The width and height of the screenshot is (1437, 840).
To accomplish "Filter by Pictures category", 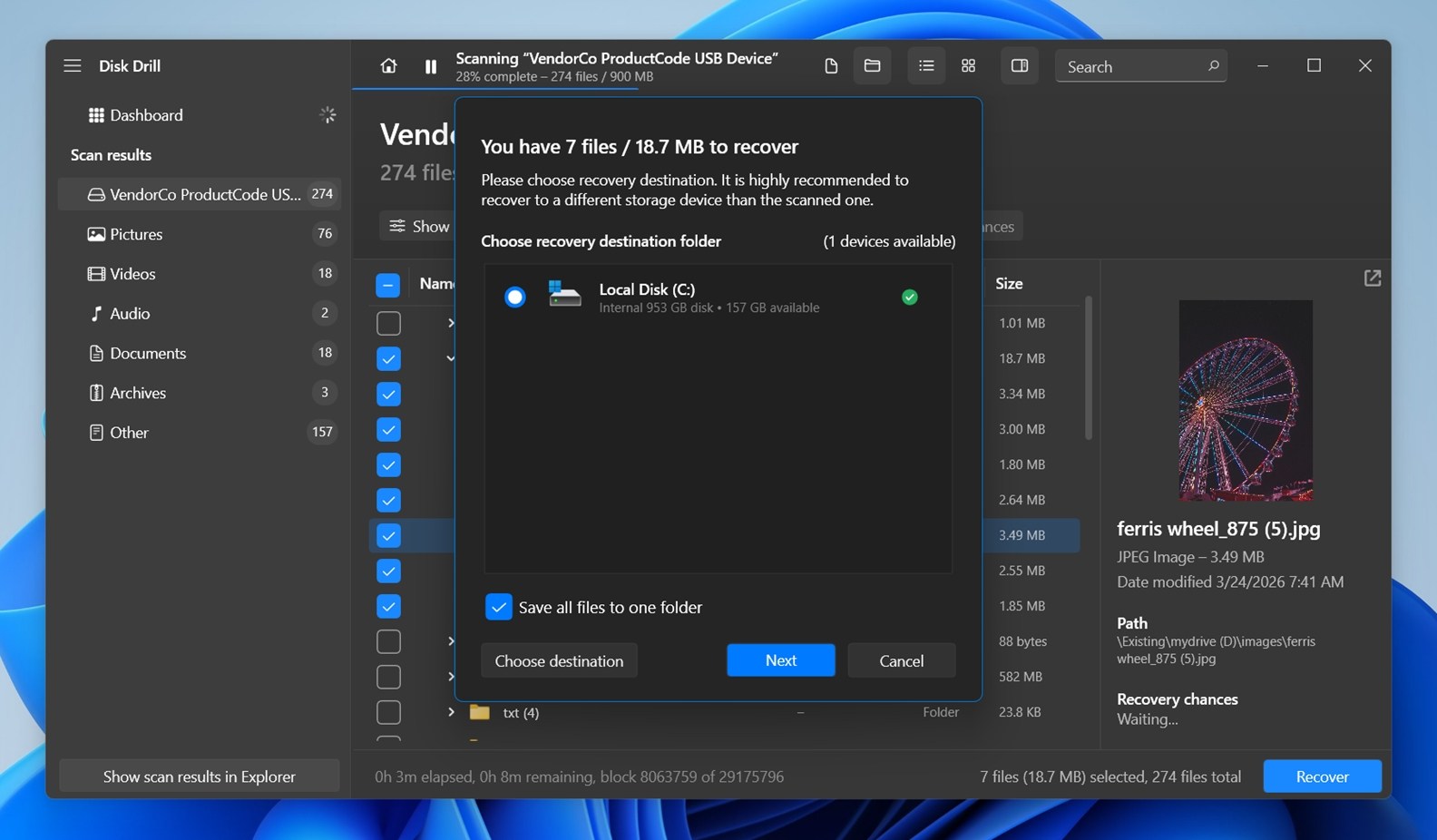I will pyautogui.click(x=200, y=234).
